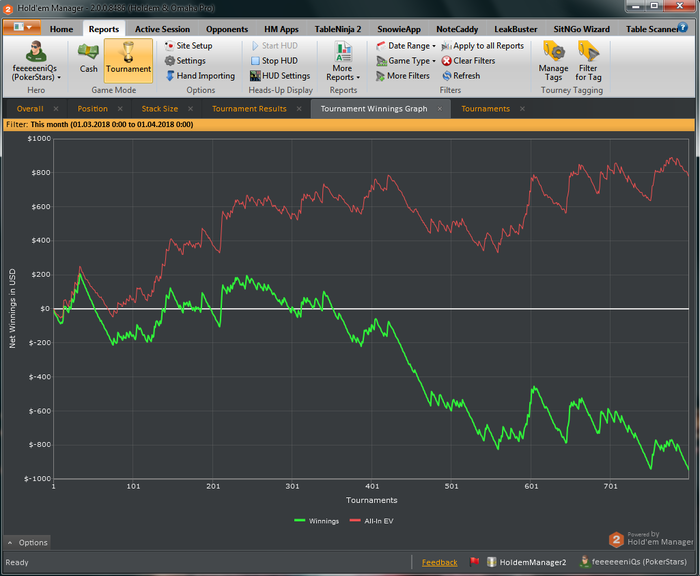The width and height of the screenshot is (700, 576).
Task: Switch to the Tournaments report tab
Action: [485, 109]
